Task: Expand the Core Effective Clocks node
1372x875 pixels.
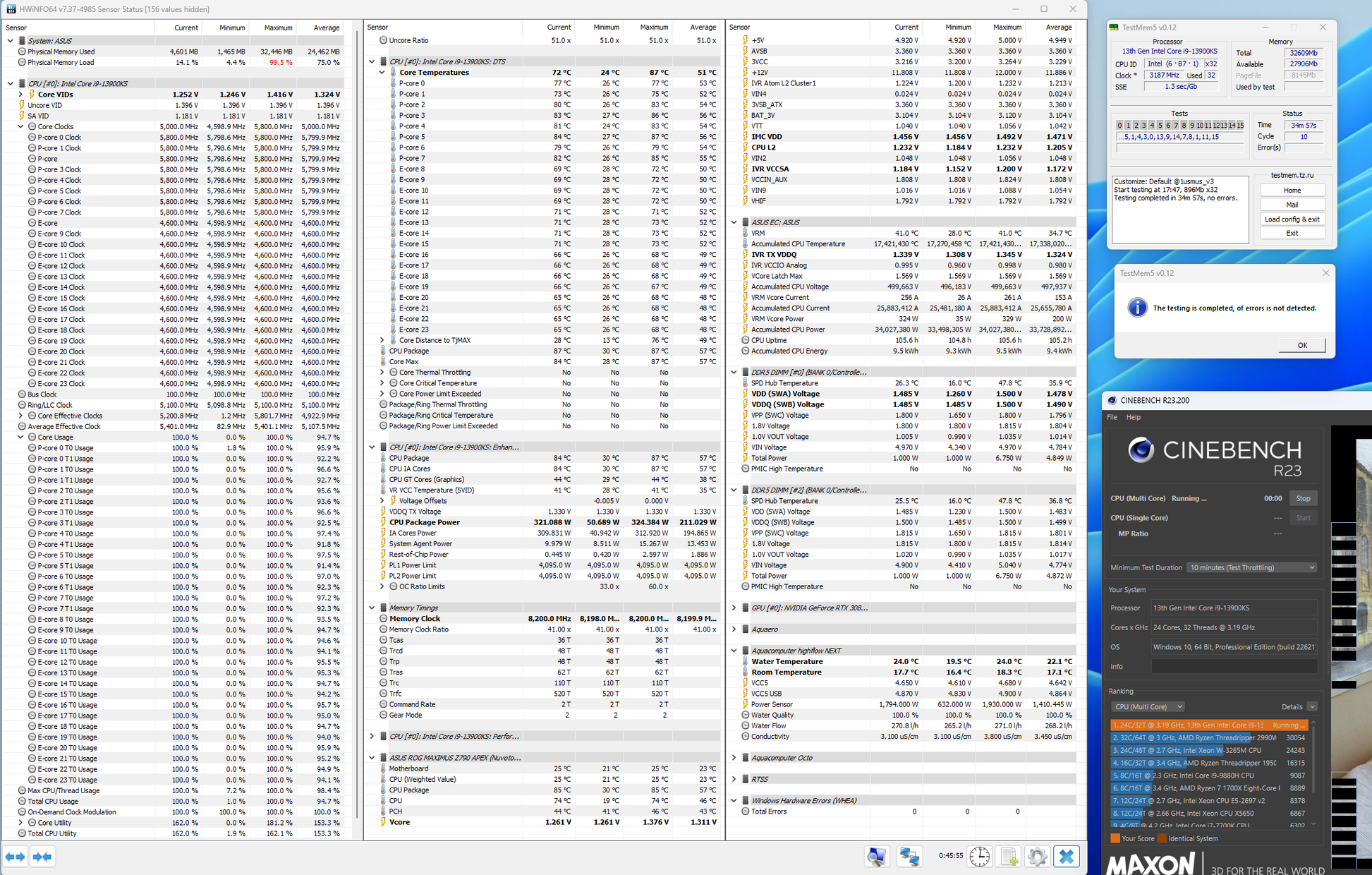Action: (x=20, y=416)
